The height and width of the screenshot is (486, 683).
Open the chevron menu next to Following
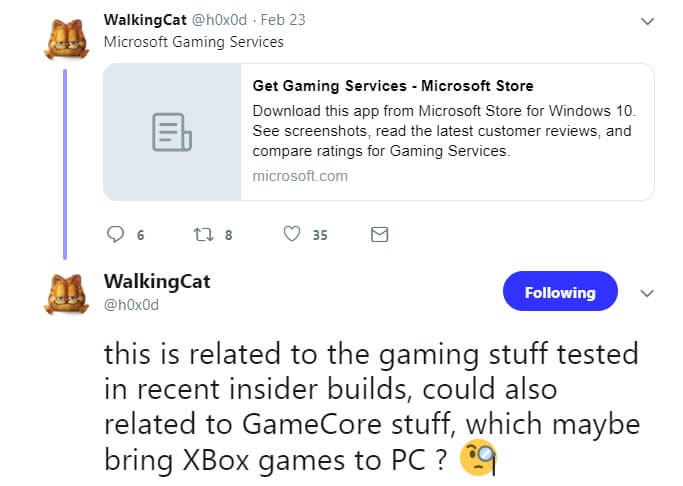(x=647, y=293)
